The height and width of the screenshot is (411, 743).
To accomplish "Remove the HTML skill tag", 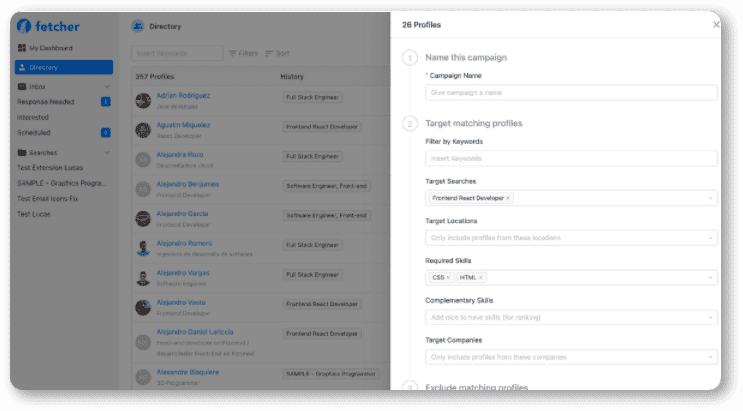I will tap(480, 277).
